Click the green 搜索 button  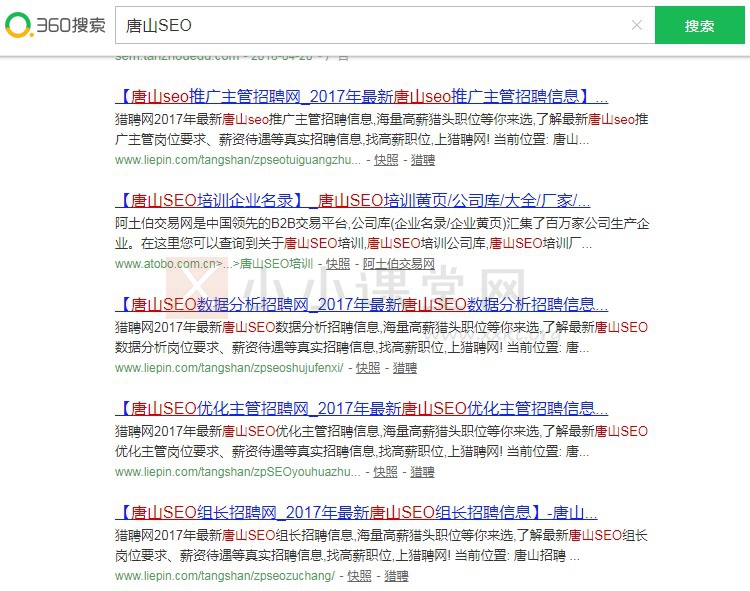pyautogui.click(x=699, y=25)
